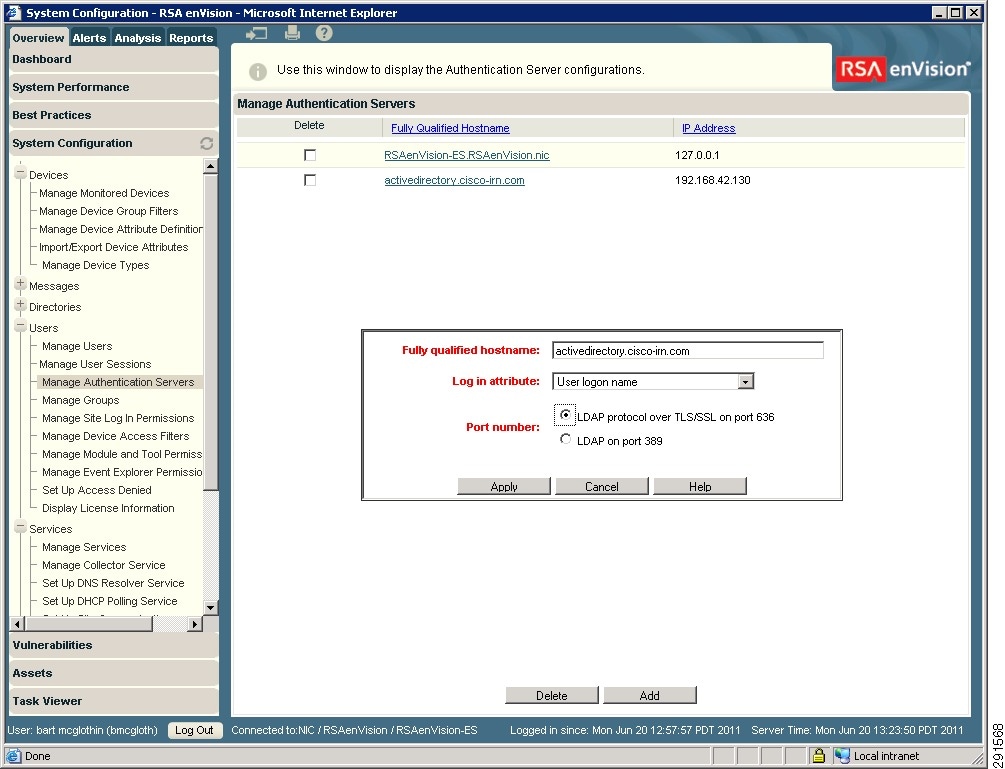Collapse the Users tree node
The height and width of the screenshot is (769, 1005).
pos(21,326)
